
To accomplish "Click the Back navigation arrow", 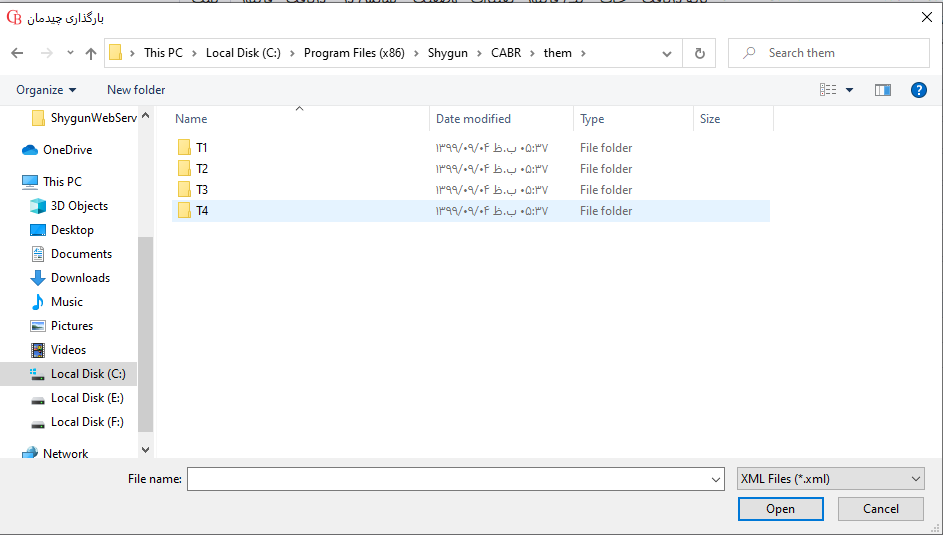I will (x=17, y=54).
